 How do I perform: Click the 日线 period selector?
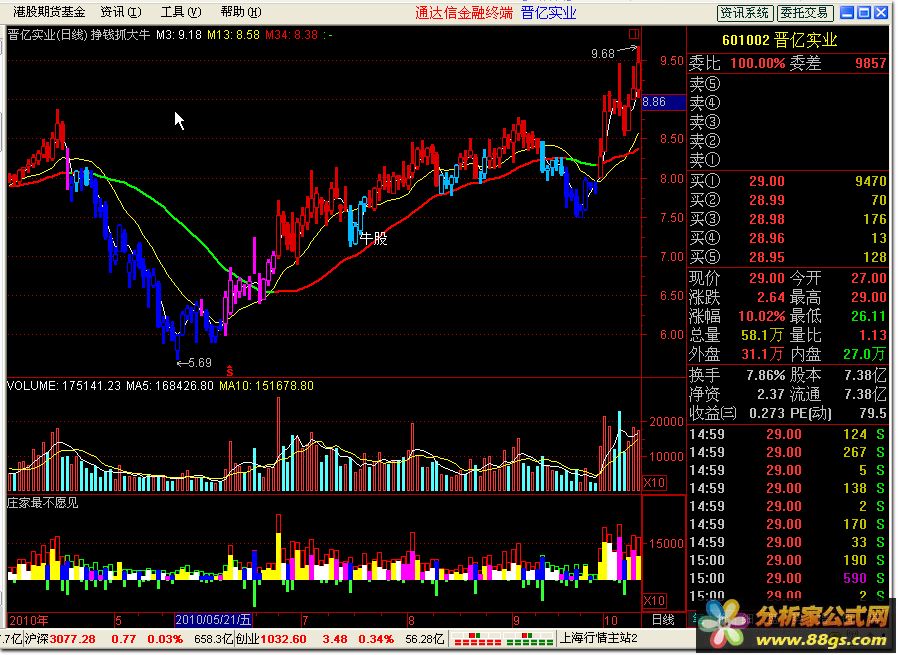click(663, 620)
